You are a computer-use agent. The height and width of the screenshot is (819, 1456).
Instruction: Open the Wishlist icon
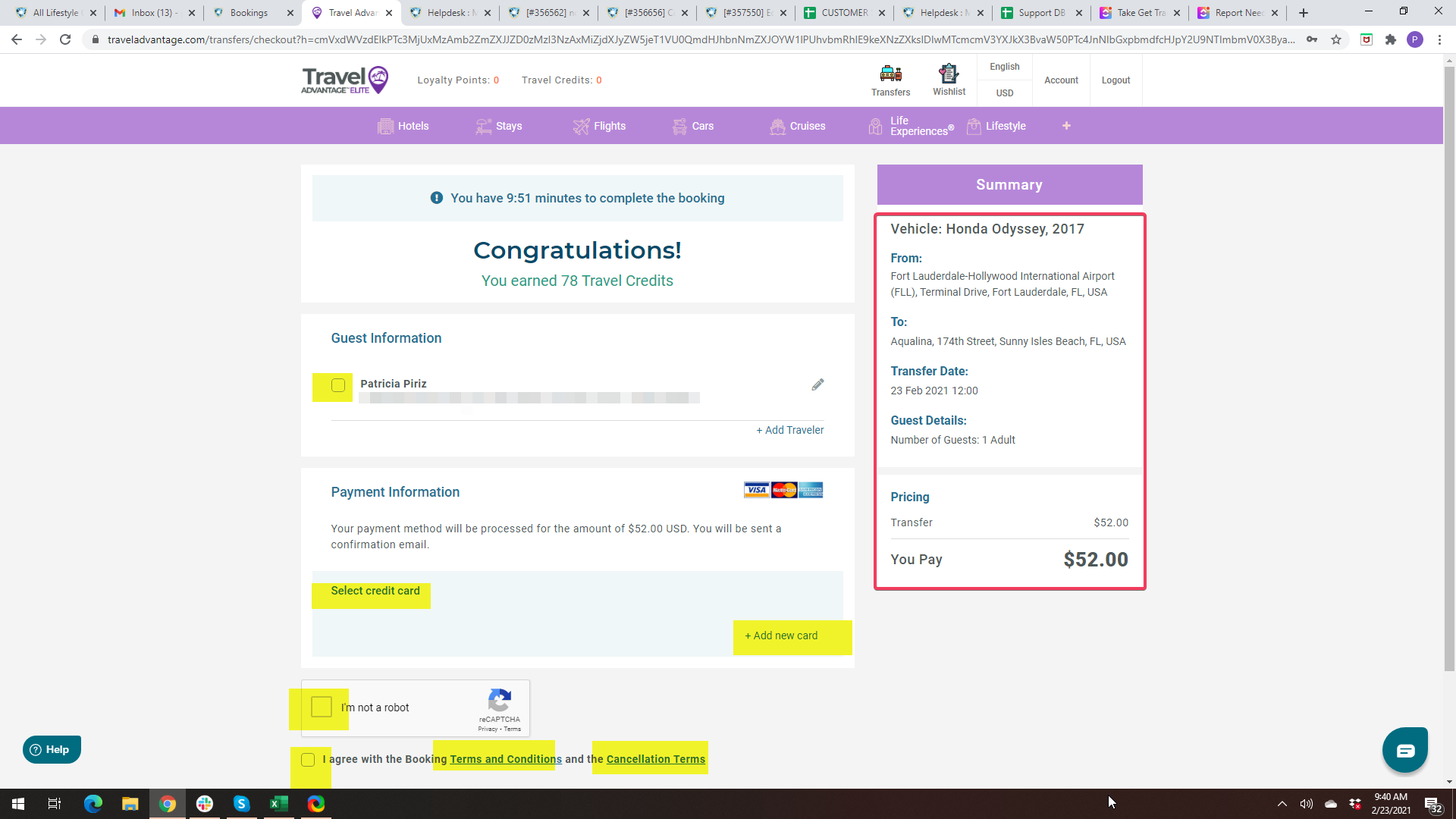[949, 75]
